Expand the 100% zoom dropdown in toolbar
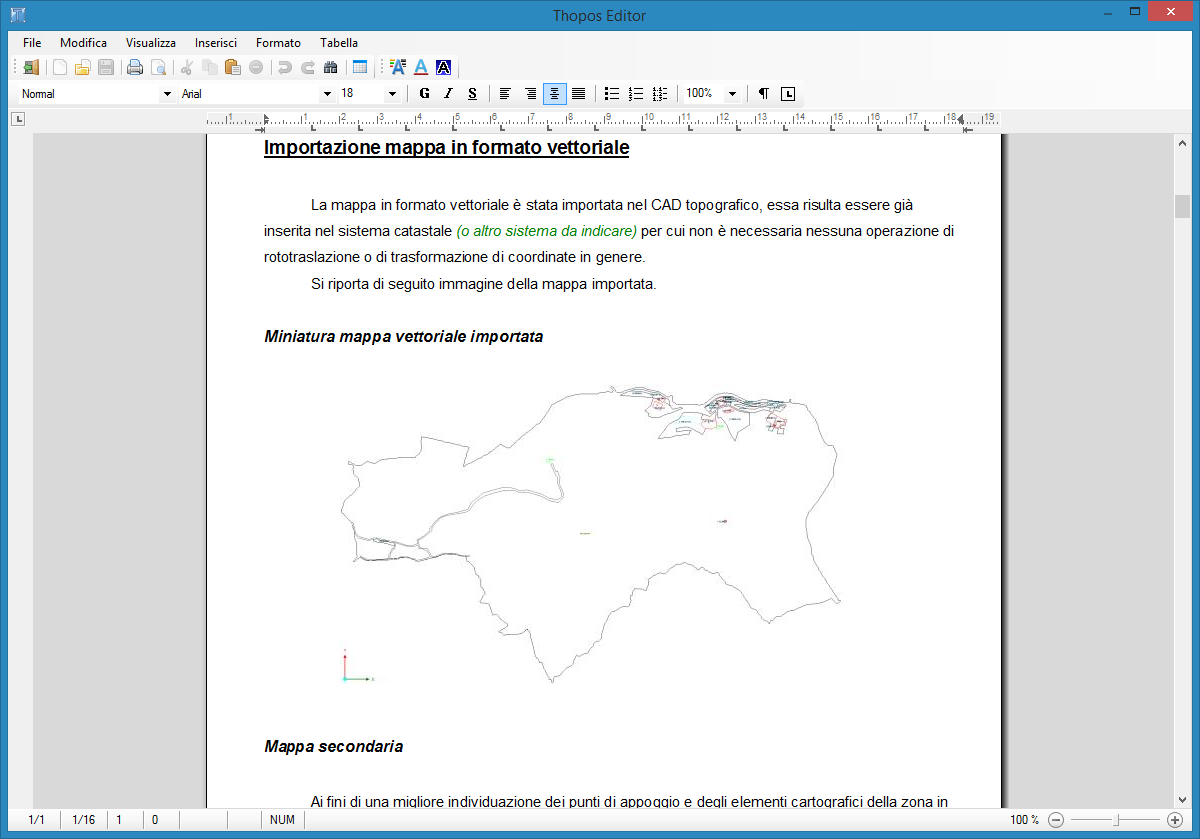This screenshot has width=1200, height=839. 733,94
